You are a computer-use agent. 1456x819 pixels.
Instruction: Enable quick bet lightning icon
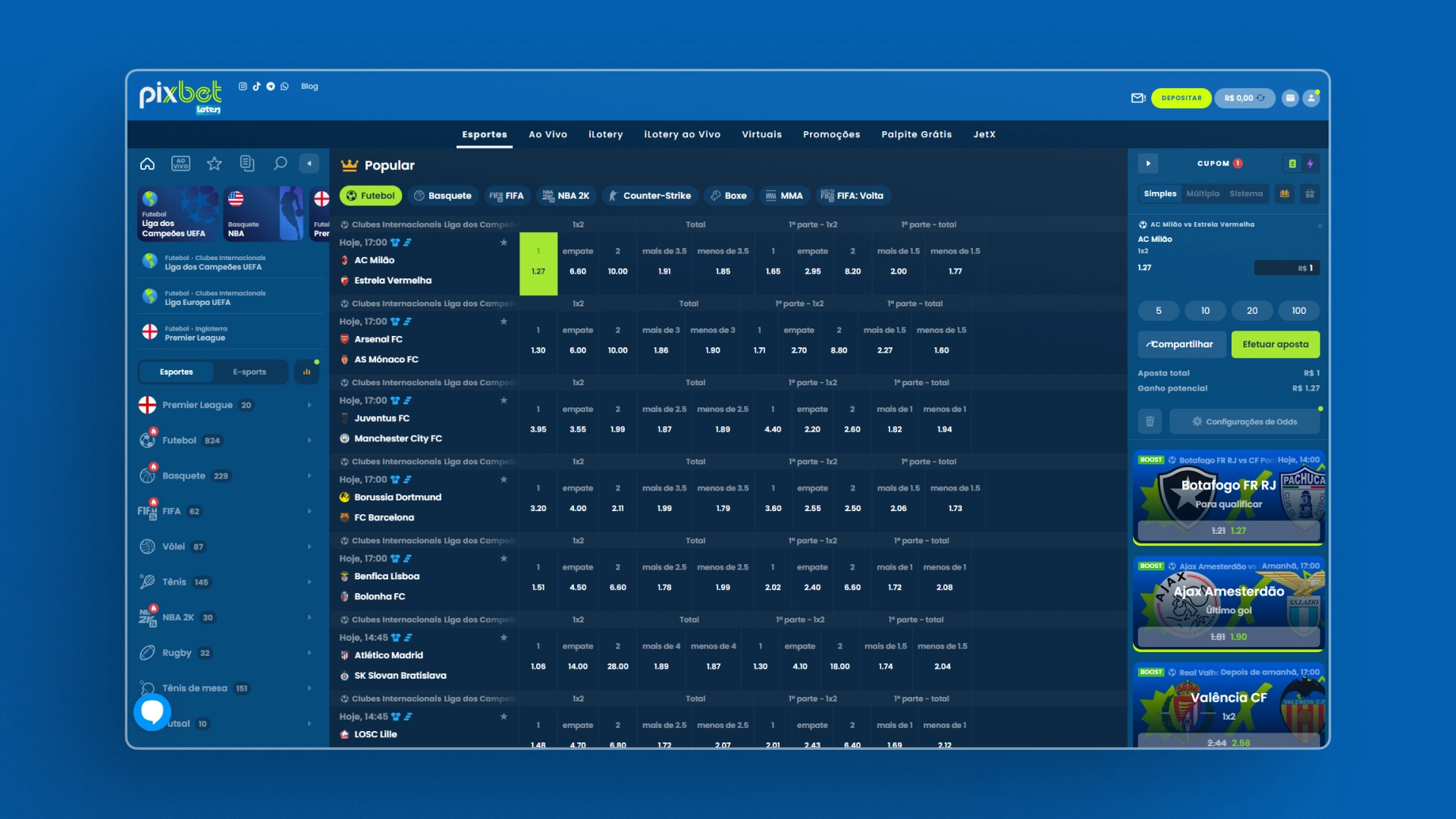(x=1310, y=164)
